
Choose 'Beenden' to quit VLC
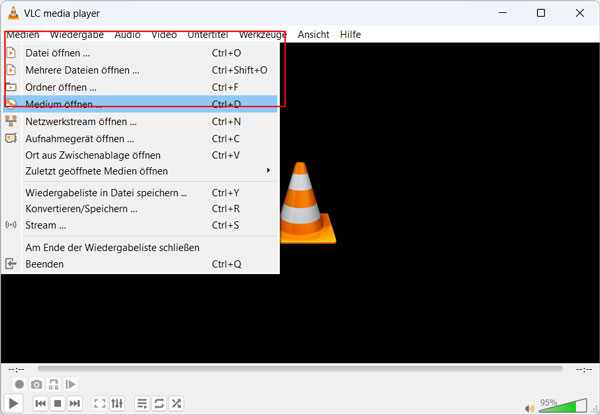pyautogui.click(x=140, y=264)
